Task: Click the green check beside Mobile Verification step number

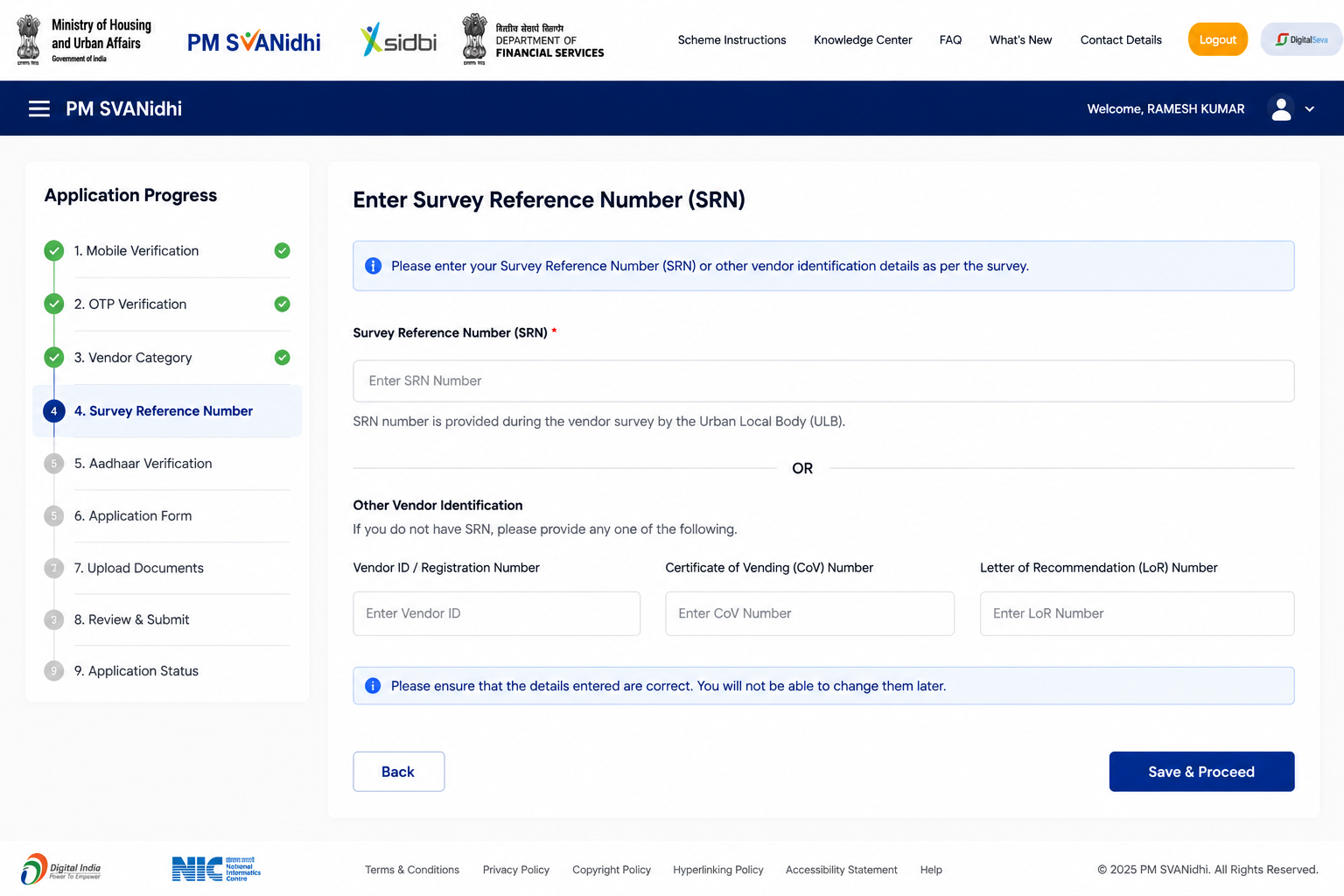Action: (x=54, y=251)
